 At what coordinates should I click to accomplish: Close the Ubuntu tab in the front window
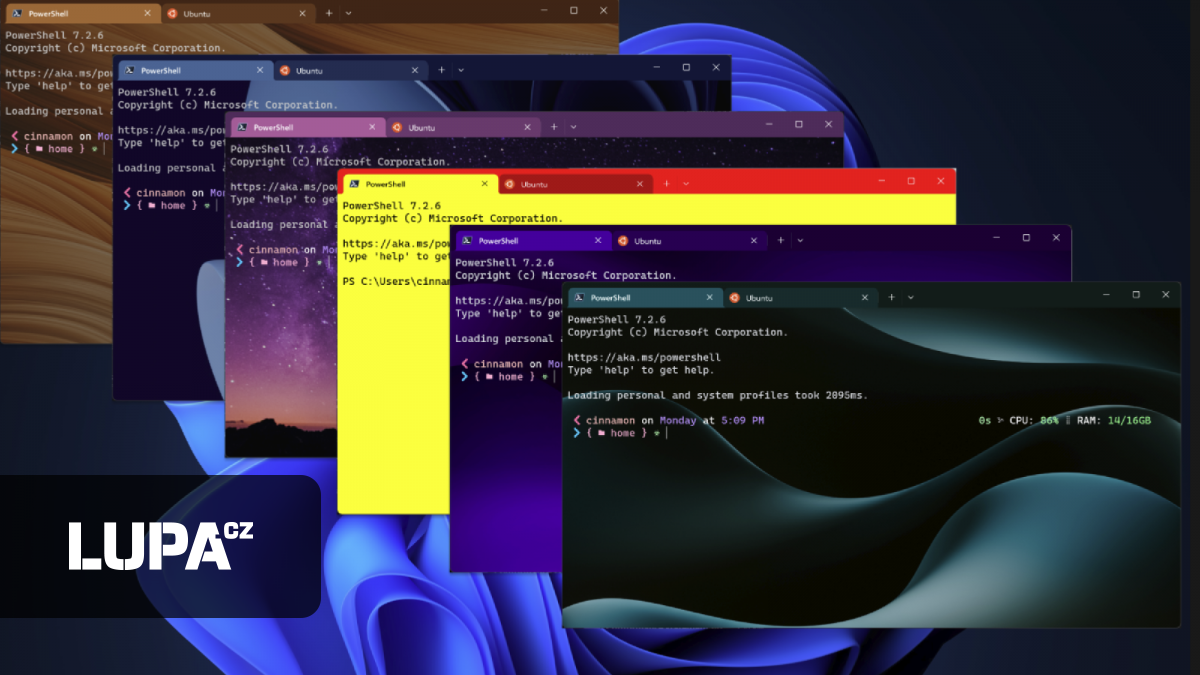865,297
